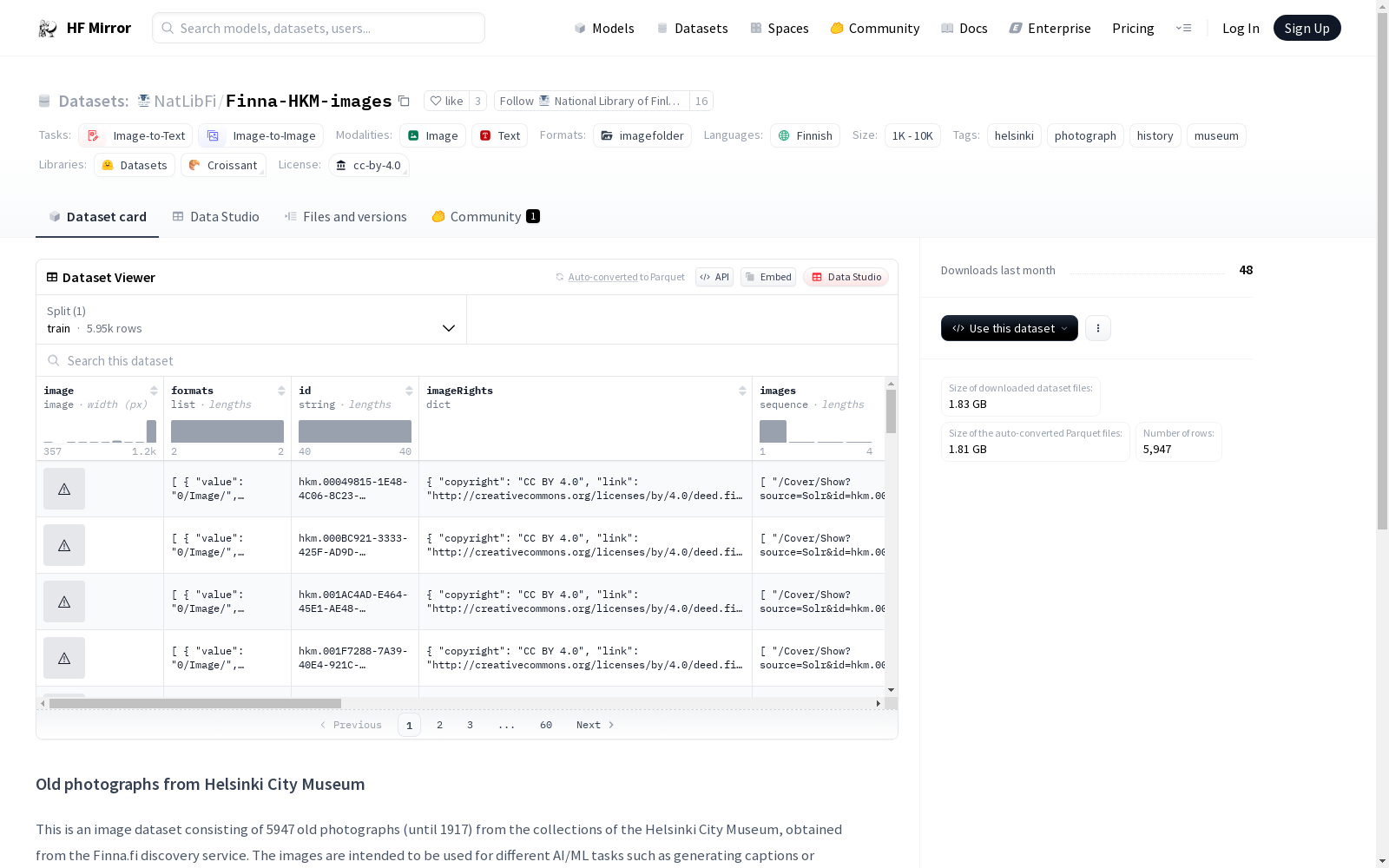The width and height of the screenshot is (1389, 868).
Task: Open Community in the top navigation
Action: coord(875,28)
